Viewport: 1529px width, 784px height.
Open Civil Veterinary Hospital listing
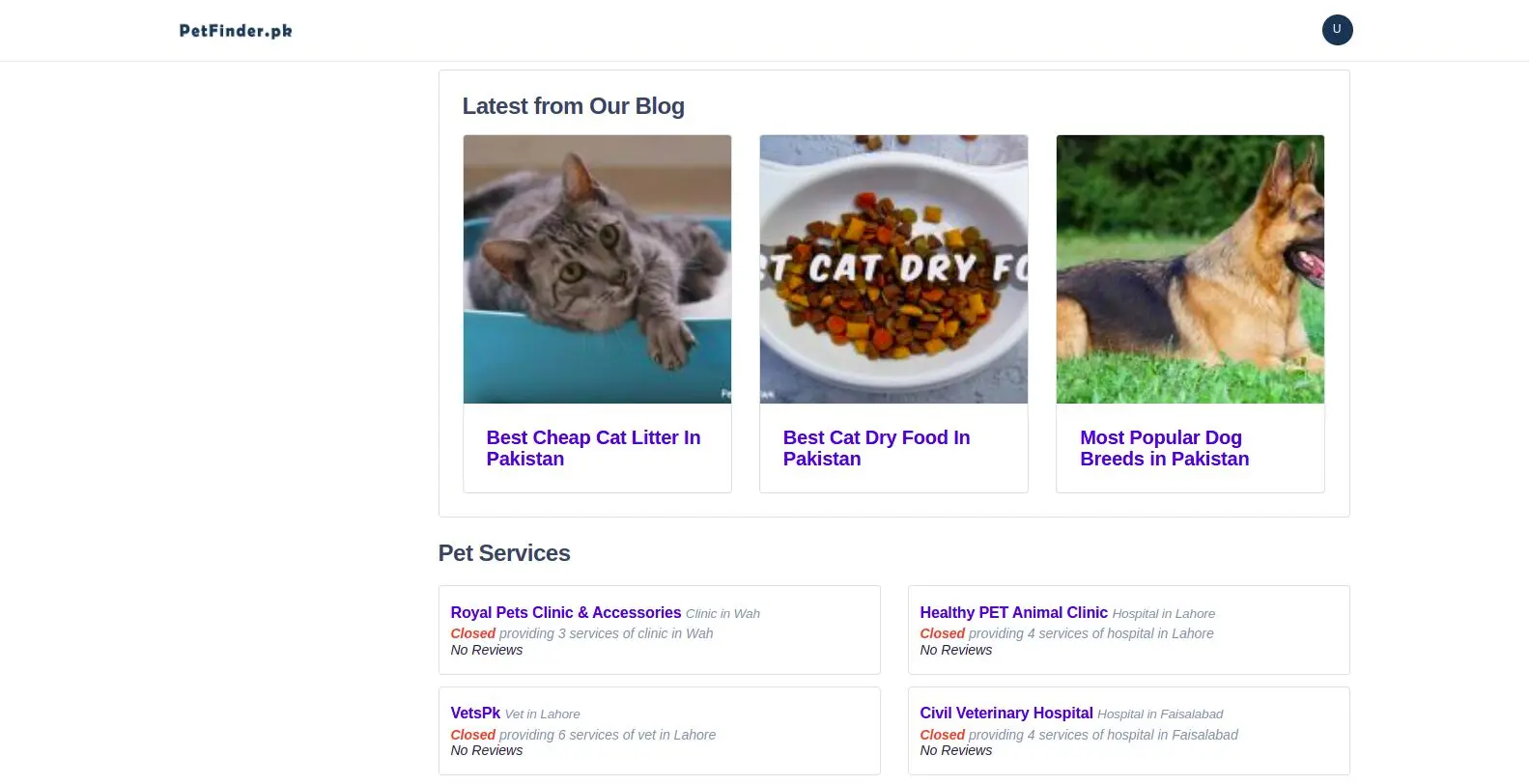click(1005, 713)
